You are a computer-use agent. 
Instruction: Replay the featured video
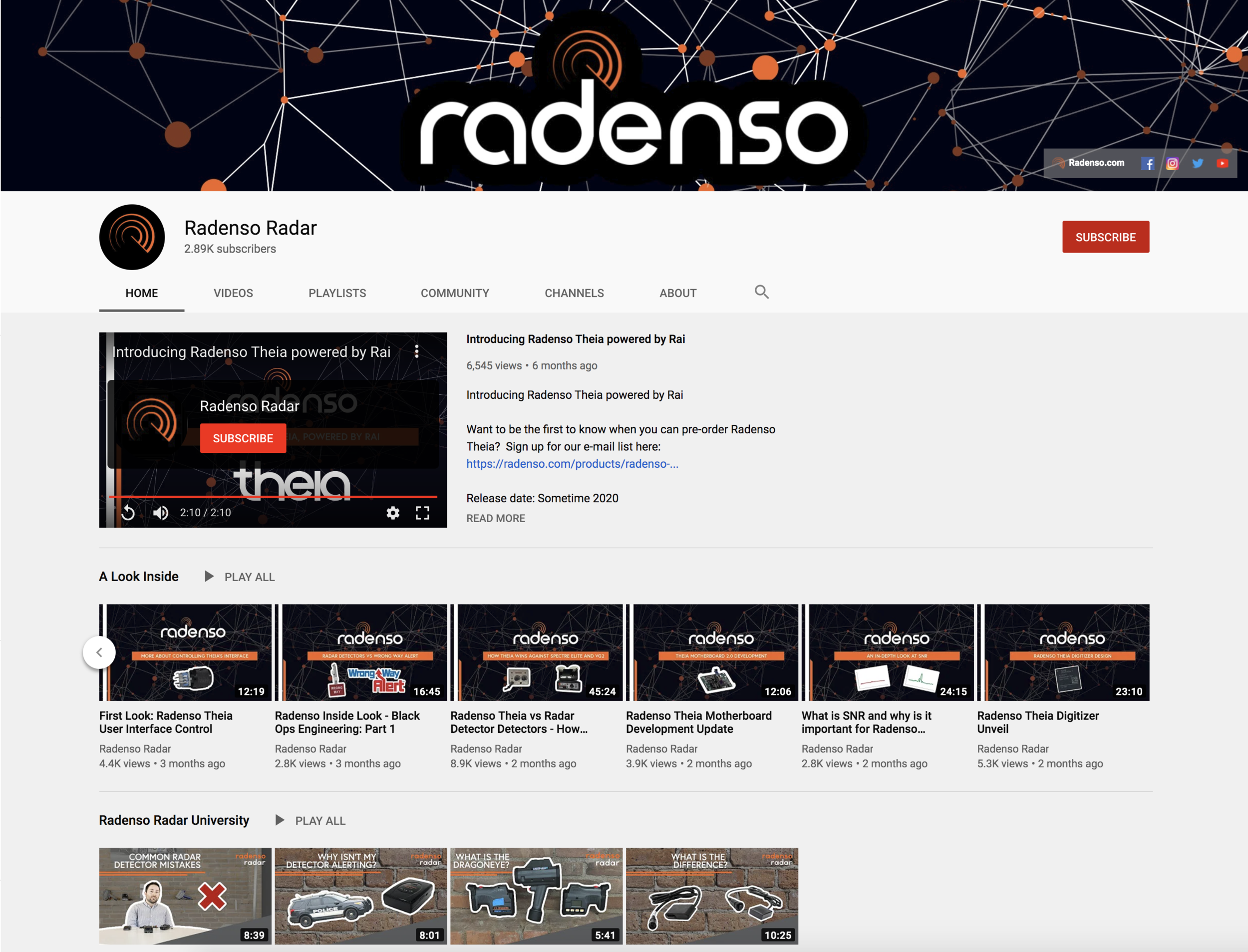click(129, 512)
